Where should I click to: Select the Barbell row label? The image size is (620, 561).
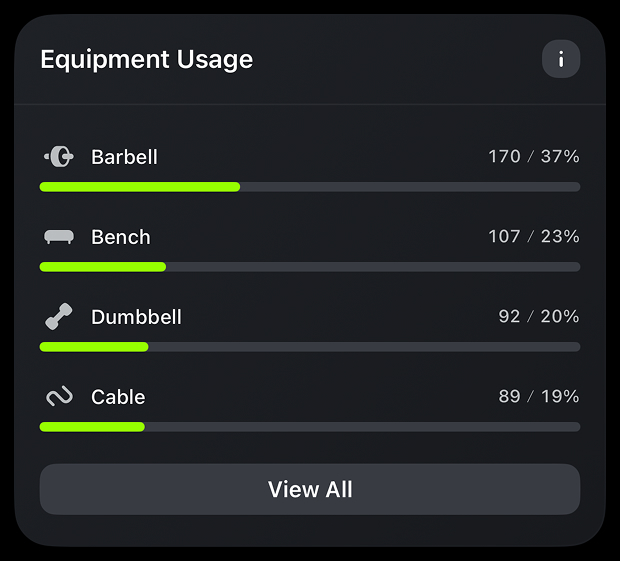tap(124, 157)
